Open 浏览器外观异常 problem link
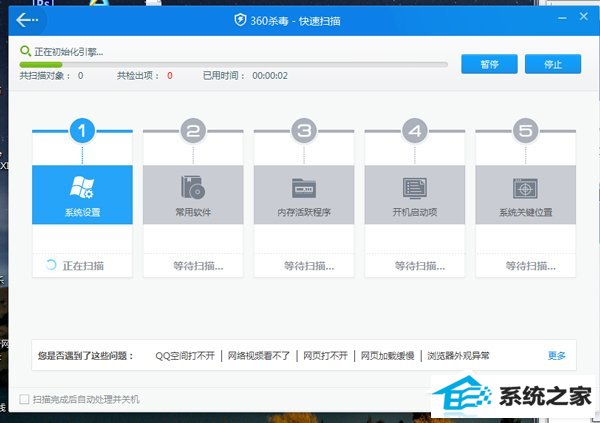The image size is (600, 423). pyautogui.click(x=458, y=356)
